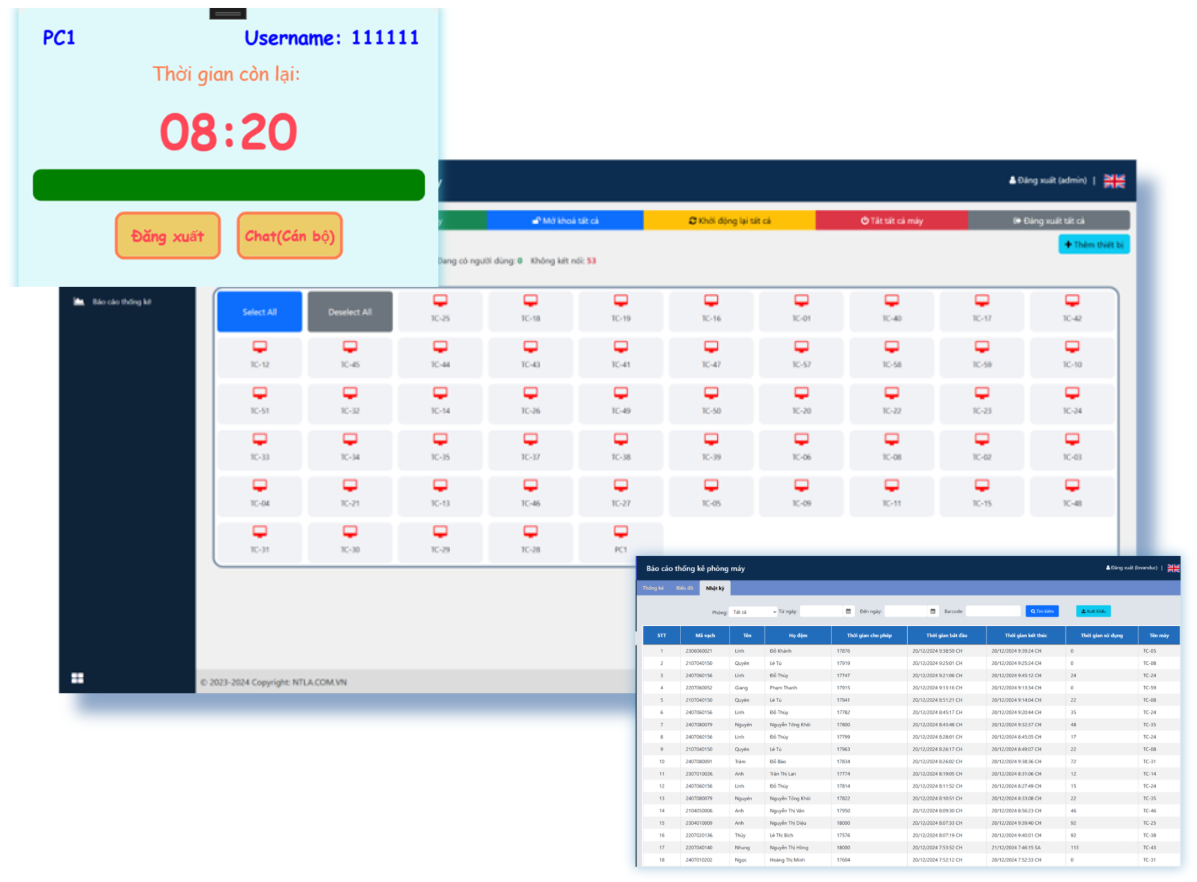Click the red 'Tắt tất cả máy' button
This screenshot has height=882, width=1197.
coord(891,220)
